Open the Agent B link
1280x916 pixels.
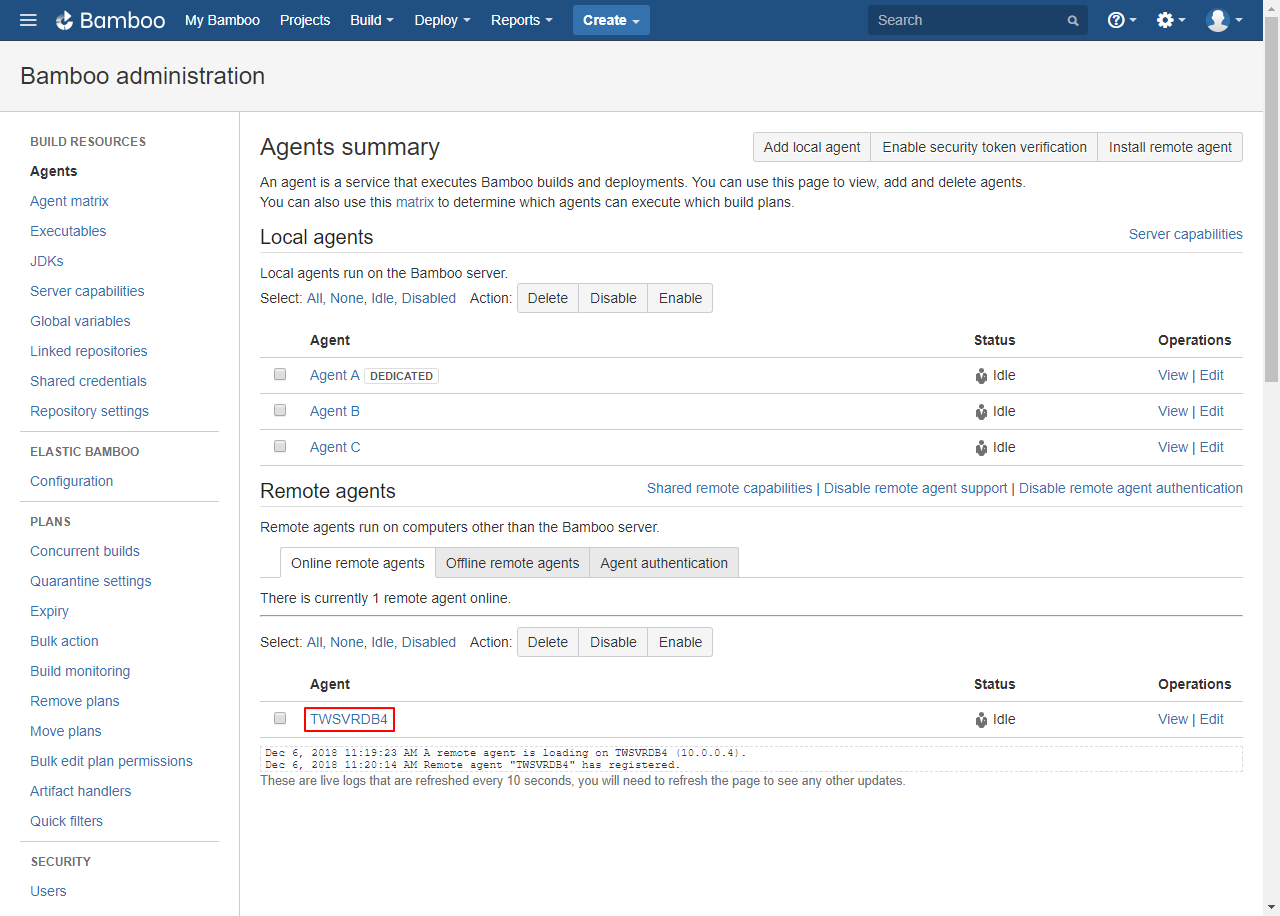click(335, 411)
